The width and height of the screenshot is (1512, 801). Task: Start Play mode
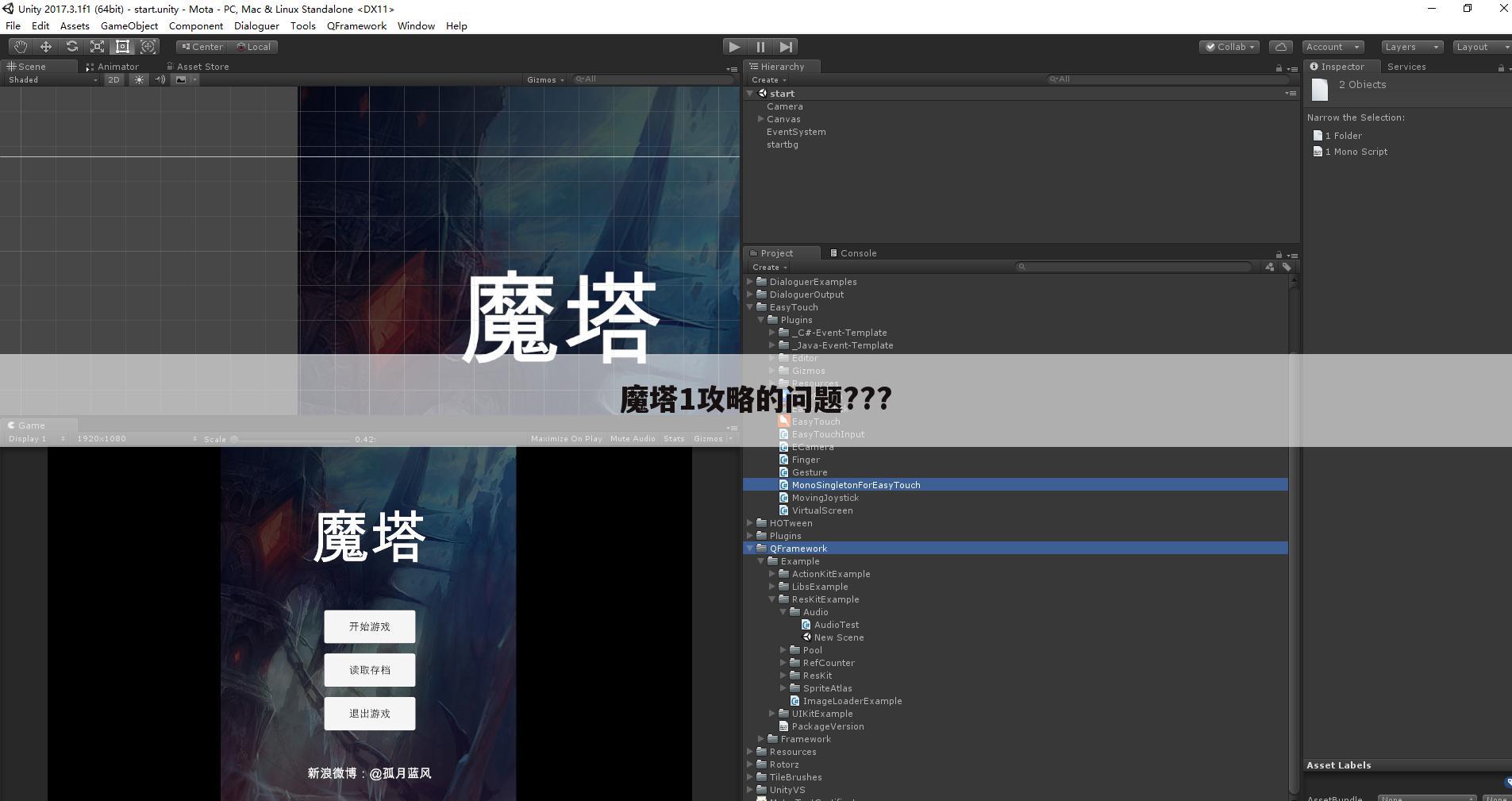coord(735,47)
